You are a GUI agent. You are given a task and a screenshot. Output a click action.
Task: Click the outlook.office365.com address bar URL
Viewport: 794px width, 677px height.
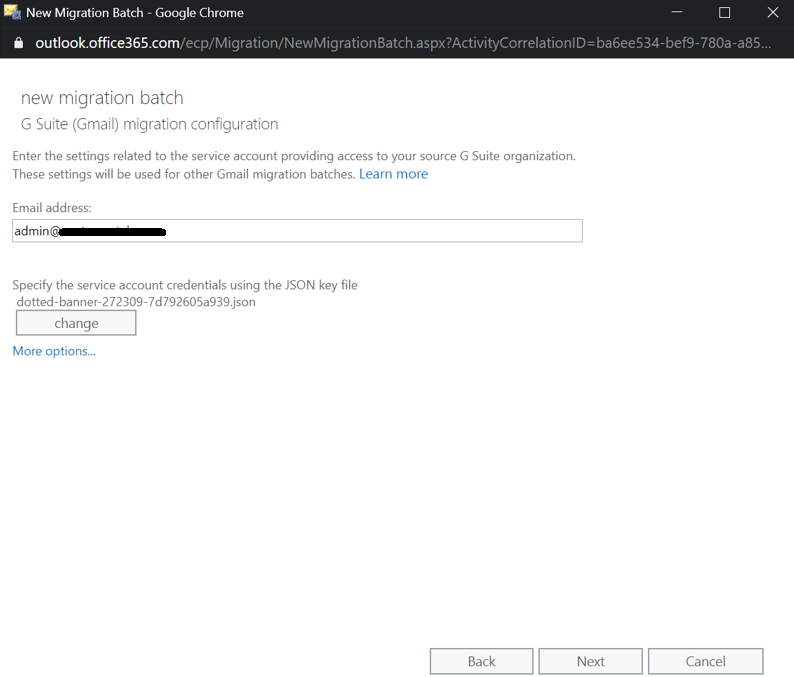tap(400, 43)
